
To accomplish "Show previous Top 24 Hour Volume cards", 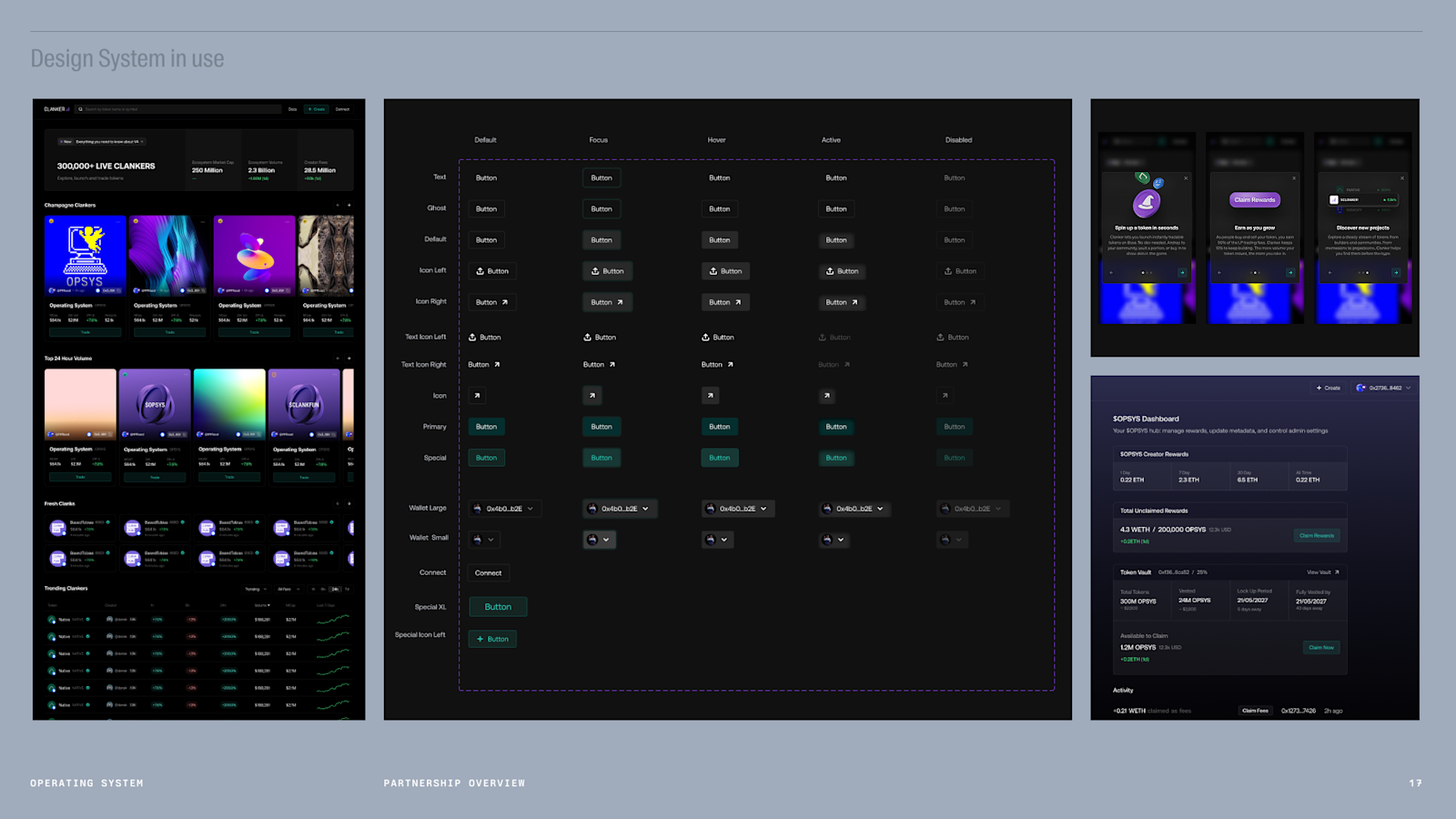I will [x=338, y=359].
